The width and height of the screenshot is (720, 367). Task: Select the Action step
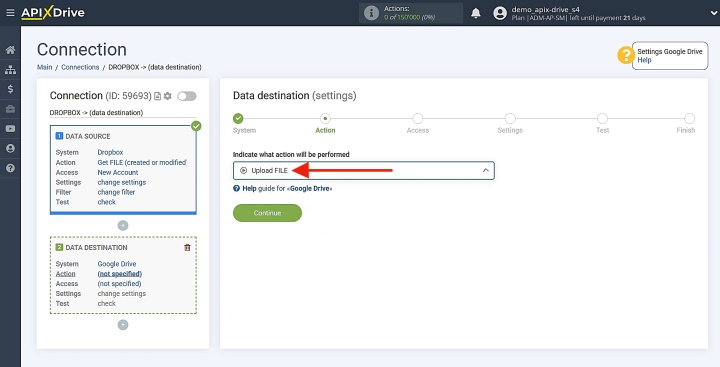(325, 119)
